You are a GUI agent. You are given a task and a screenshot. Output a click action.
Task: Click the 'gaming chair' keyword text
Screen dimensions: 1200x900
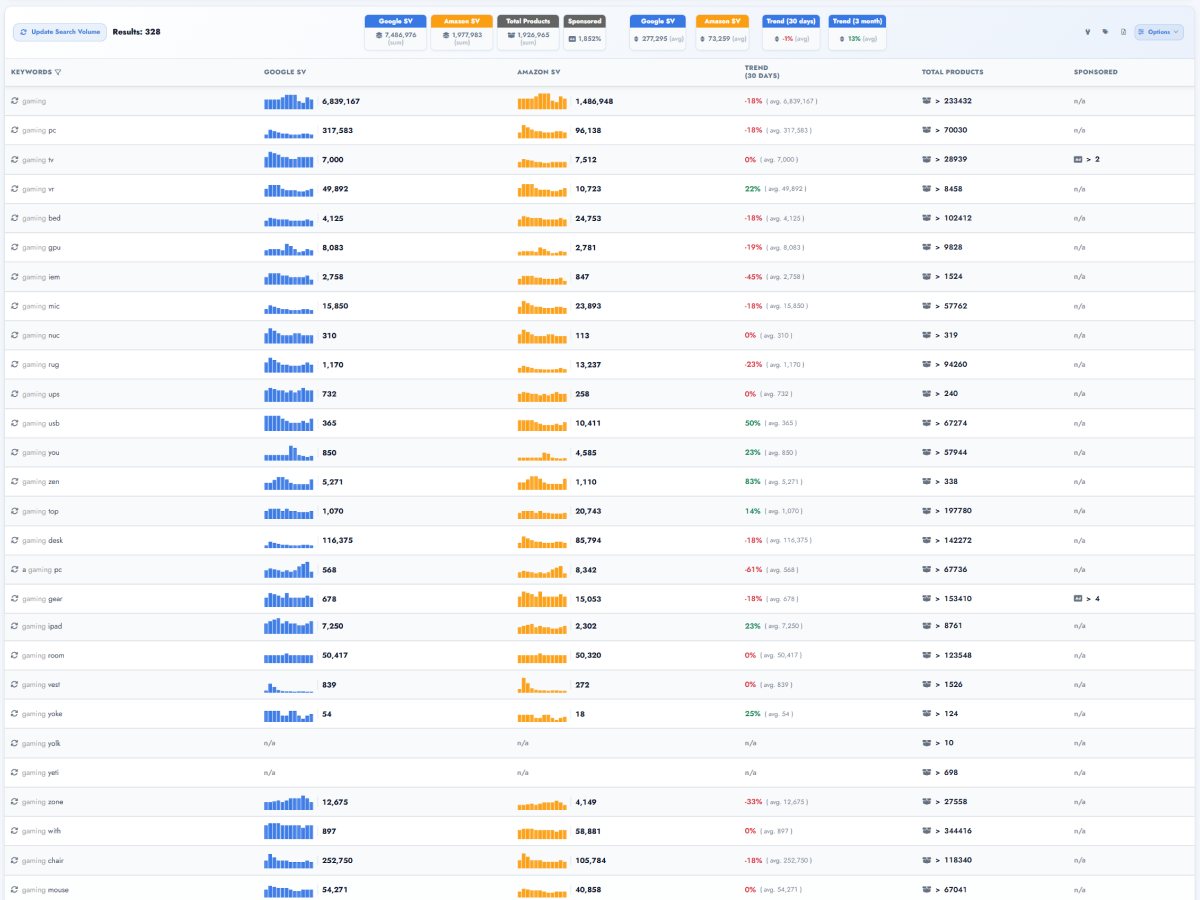coord(43,860)
